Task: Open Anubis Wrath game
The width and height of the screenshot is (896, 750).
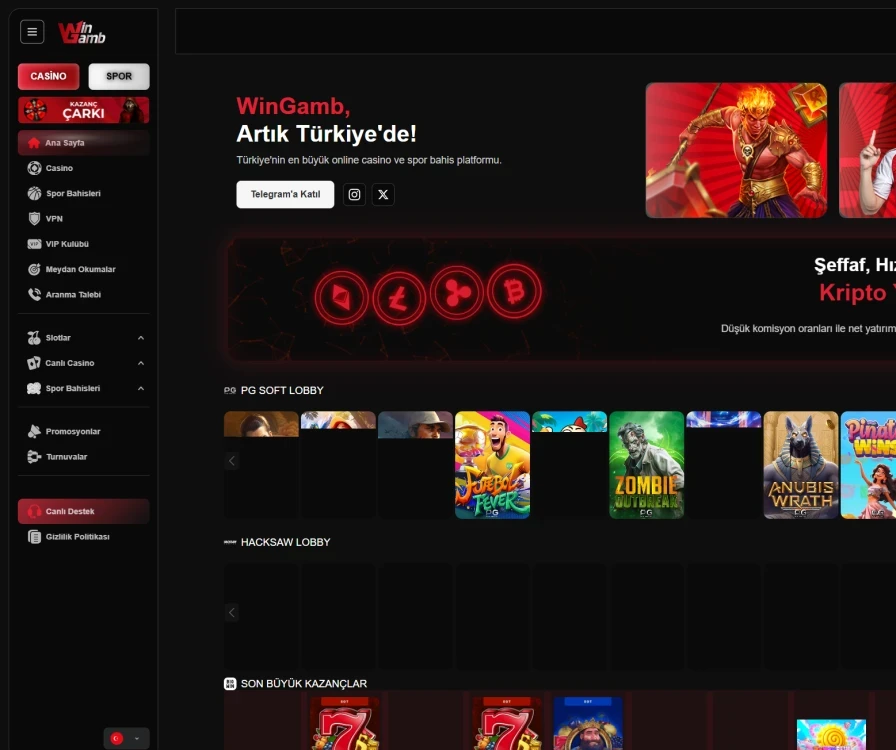Action: [x=801, y=465]
